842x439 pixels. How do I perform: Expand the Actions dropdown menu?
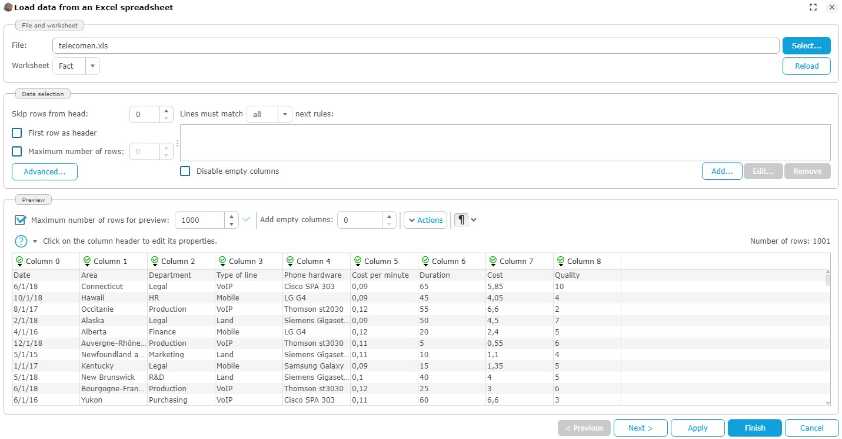425,220
